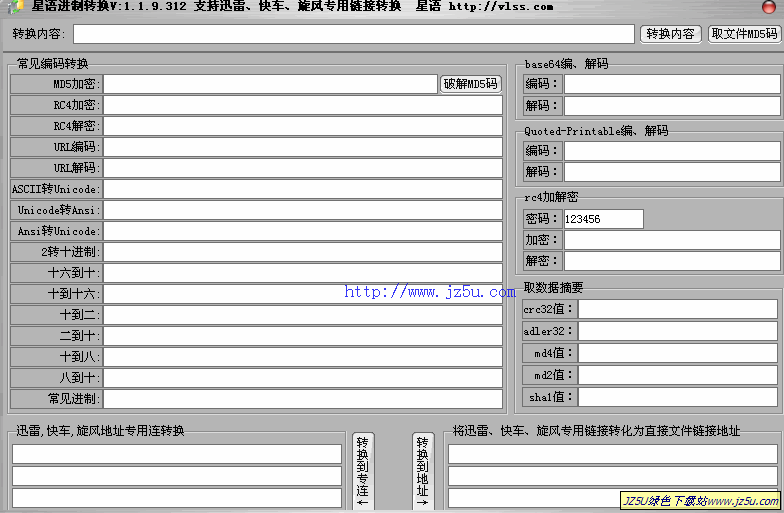Viewport: 784px width, 513px height.
Task: Click the MD5加密 output field
Action: (x=270, y=84)
